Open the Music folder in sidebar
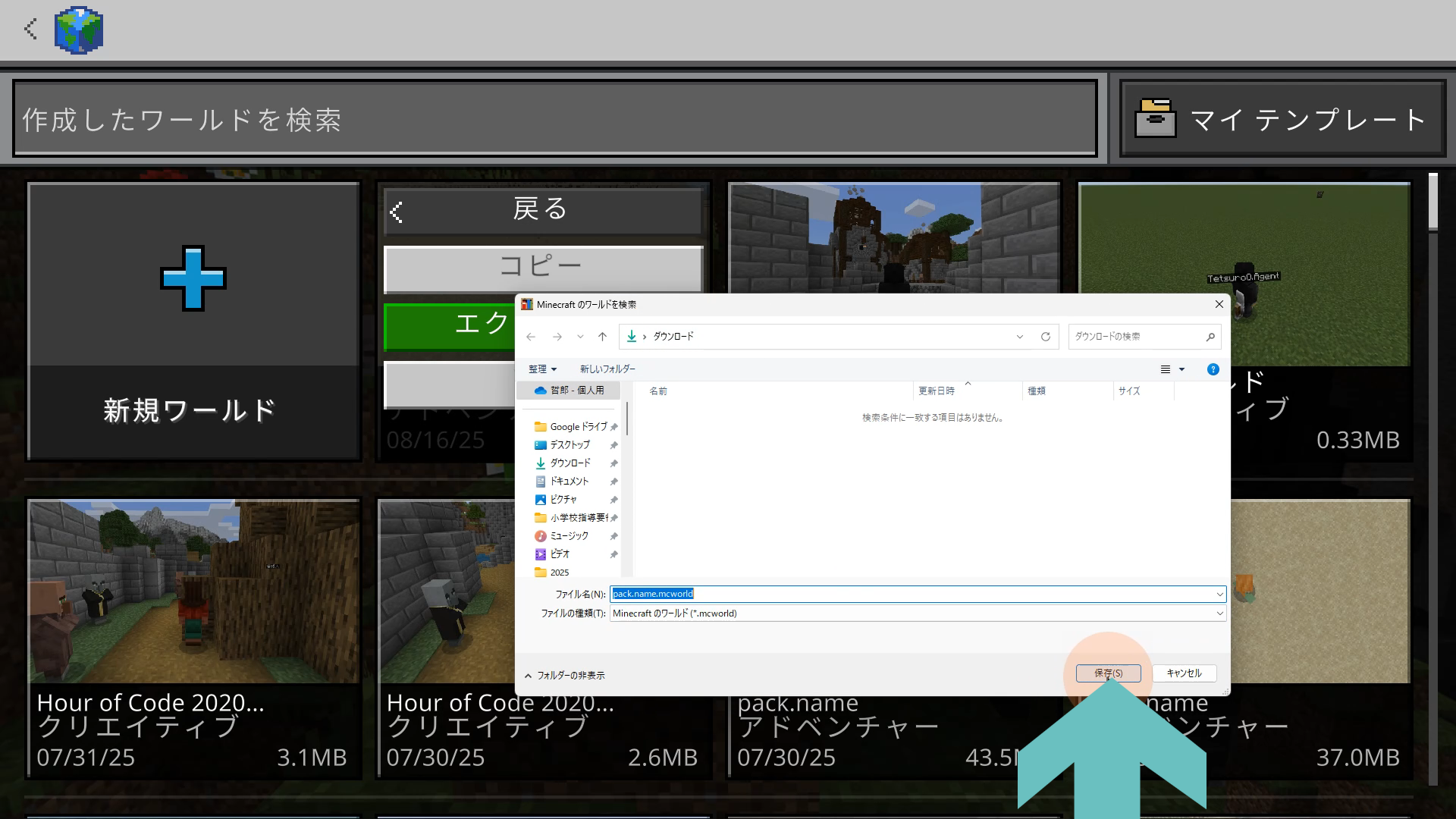Image resolution: width=1456 pixels, height=819 pixels. [569, 536]
